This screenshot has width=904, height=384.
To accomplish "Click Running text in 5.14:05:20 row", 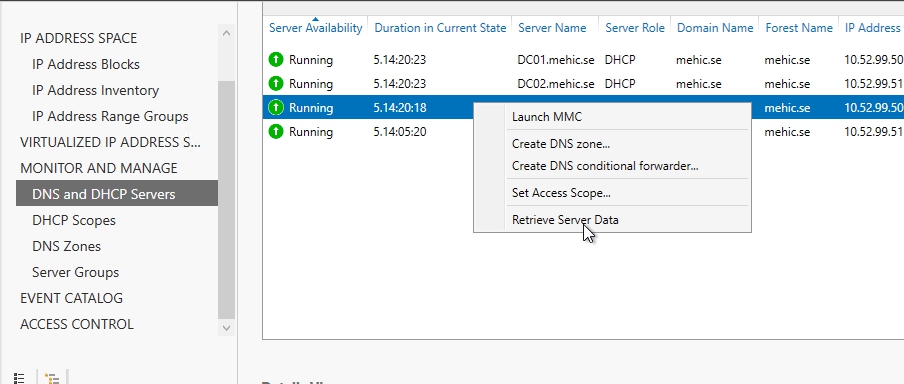I will pyautogui.click(x=311, y=132).
